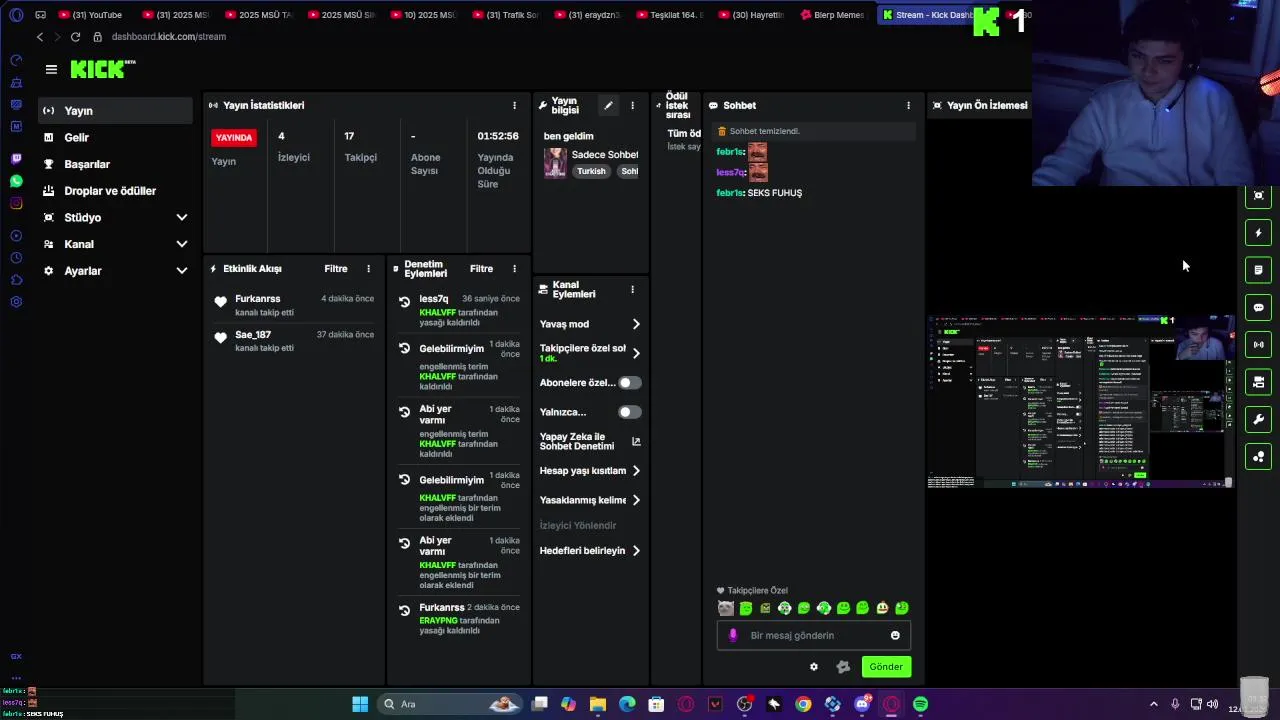Open chat settings gear icon
The image size is (1280, 720).
pyautogui.click(x=814, y=667)
